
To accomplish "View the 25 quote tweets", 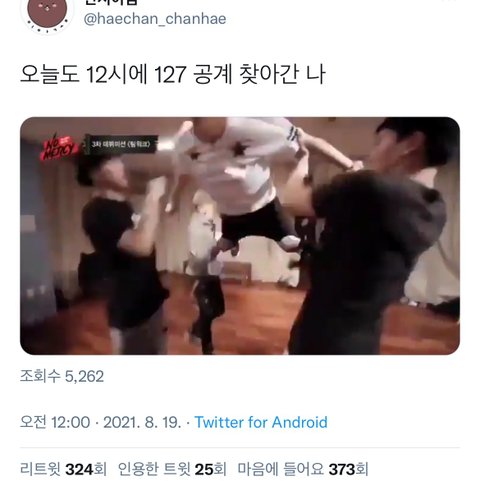I will tap(172, 469).
